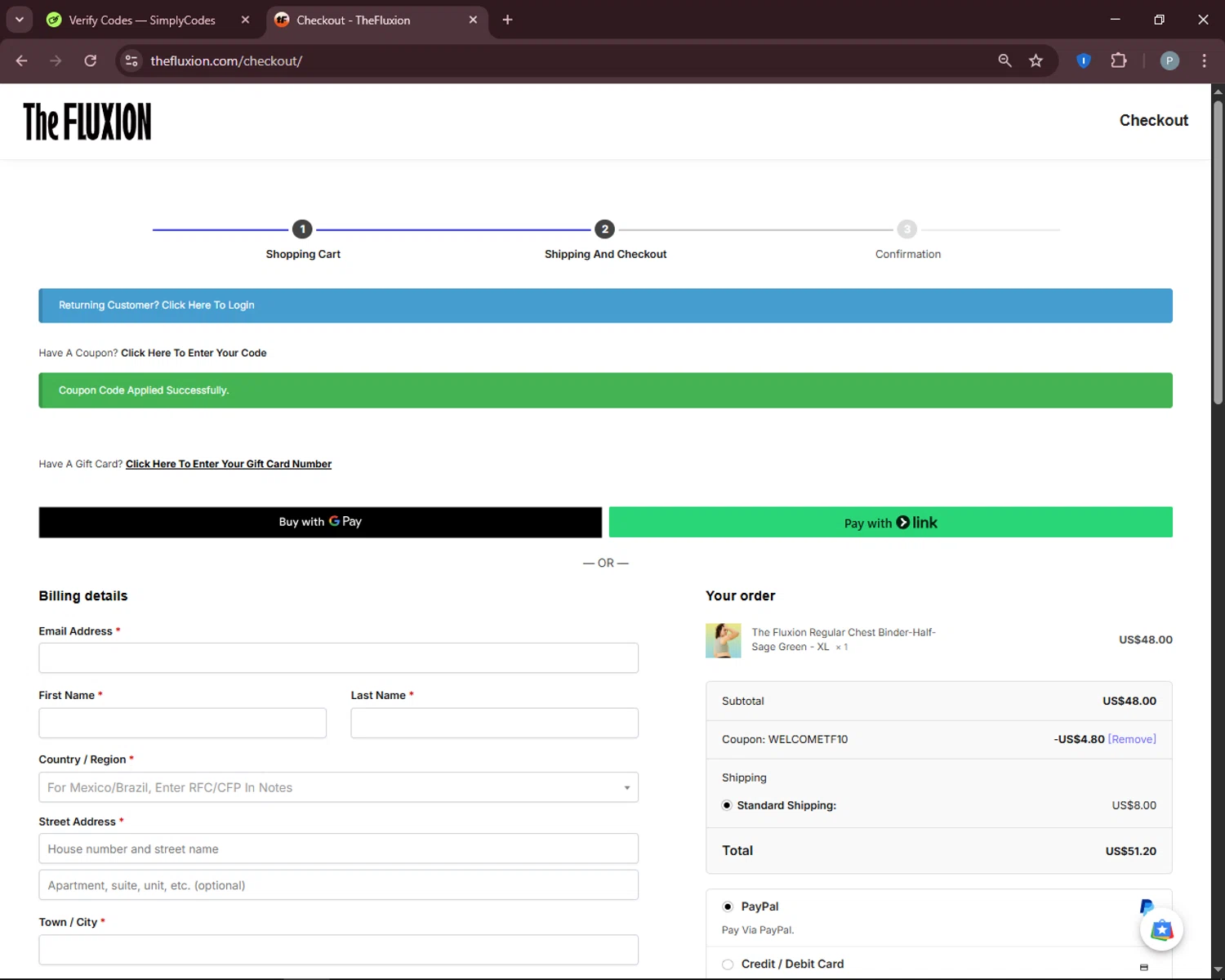This screenshot has width=1225, height=980.
Task: Open the Extensions puzzle menu
Action: coord(1119,60)
